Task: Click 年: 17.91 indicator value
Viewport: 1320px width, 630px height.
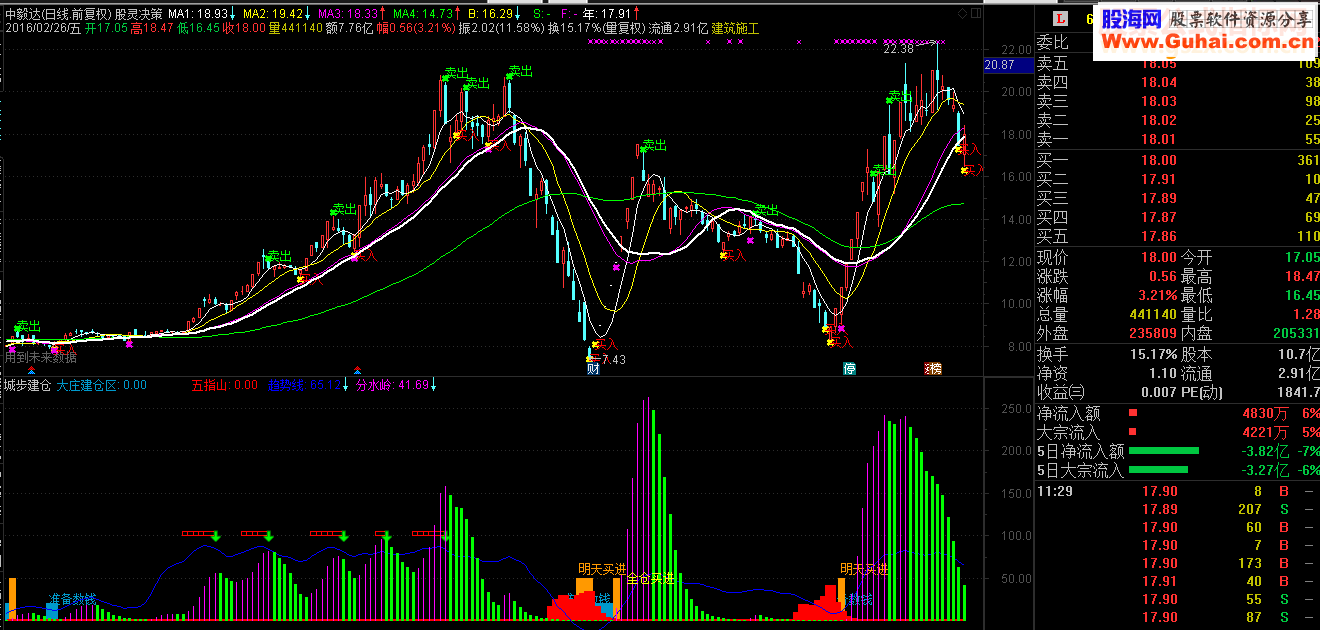Action: pos(606,14)
